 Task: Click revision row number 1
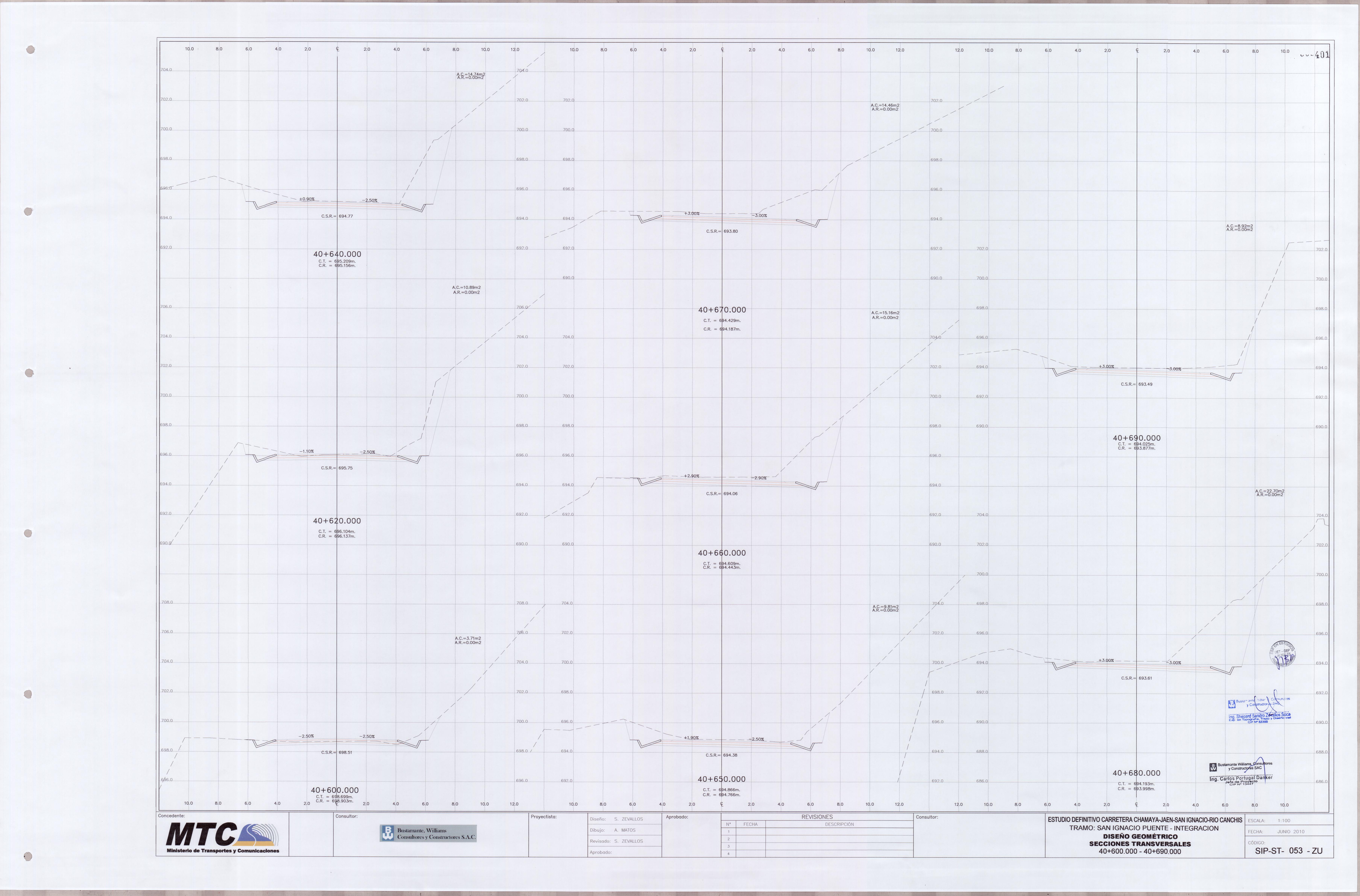(x=729, y=832)
